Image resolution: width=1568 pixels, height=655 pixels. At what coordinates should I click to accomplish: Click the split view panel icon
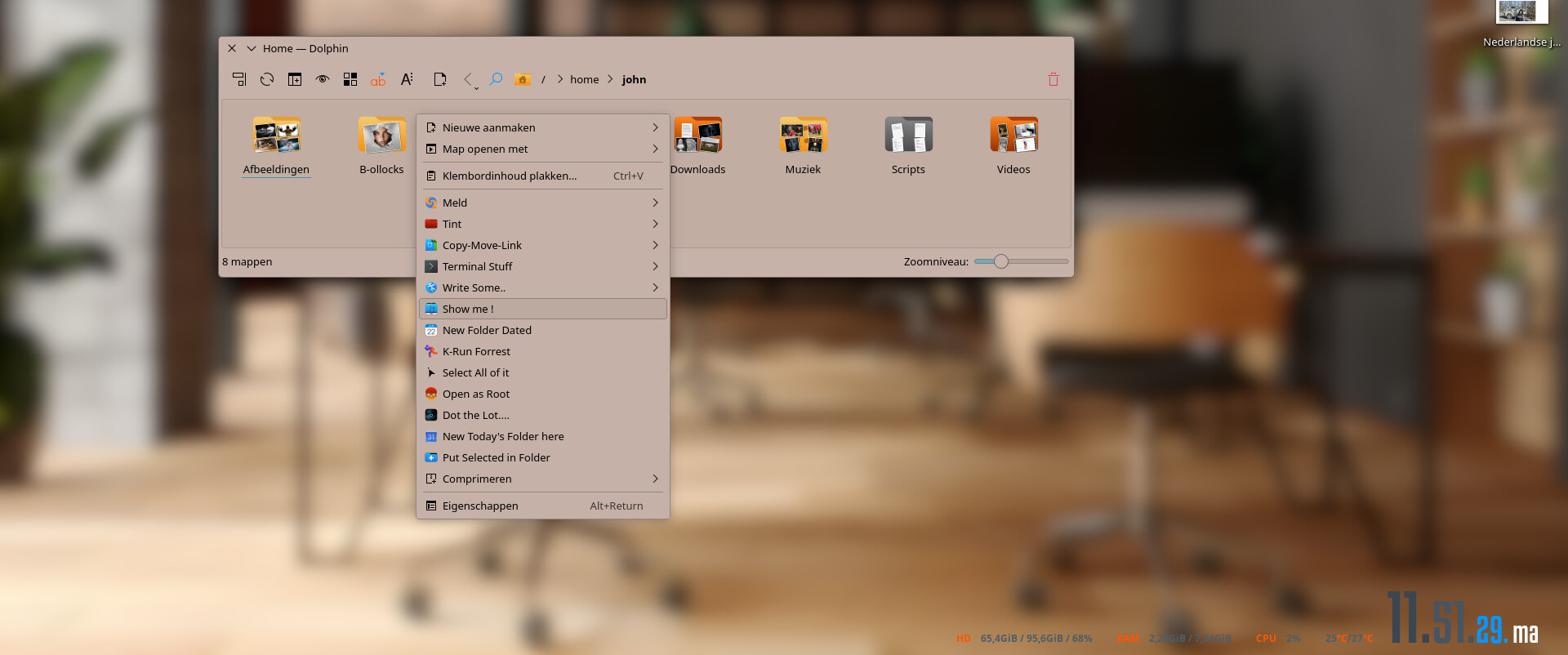[x=295, y=79]
